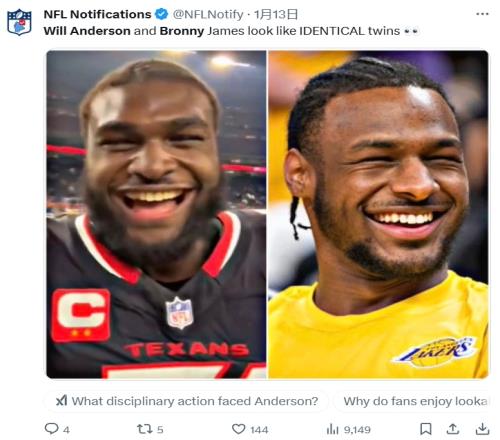Click the 9,149 views count

357,430
